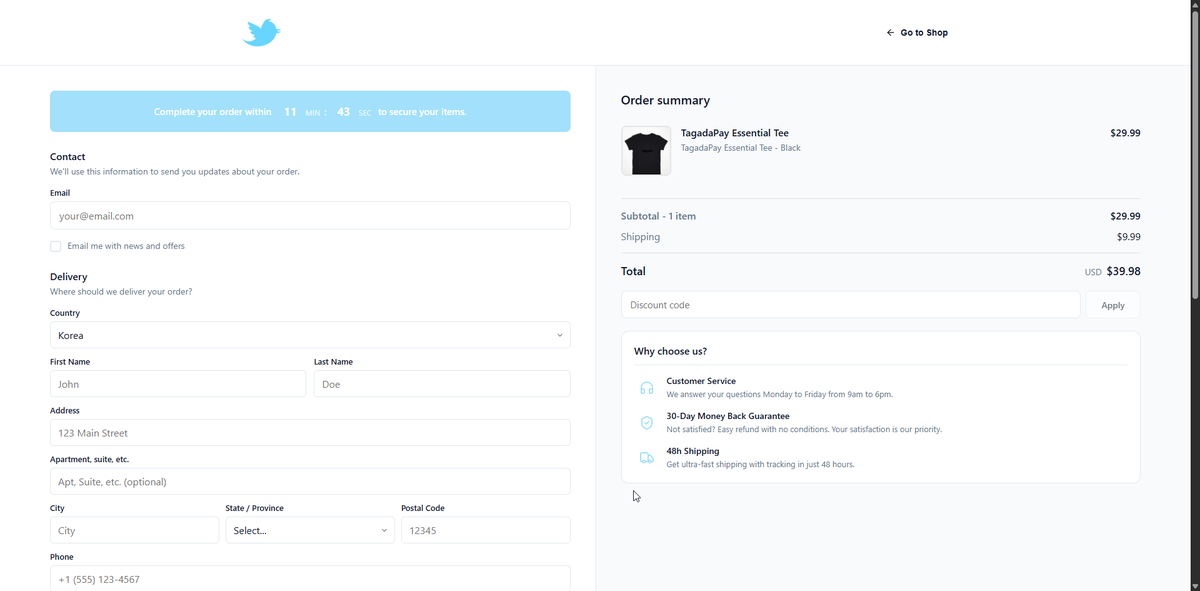The width and height of the screenshot is (1200, 591).
Task: Apply the discount code
Action: pos(1113,305)
